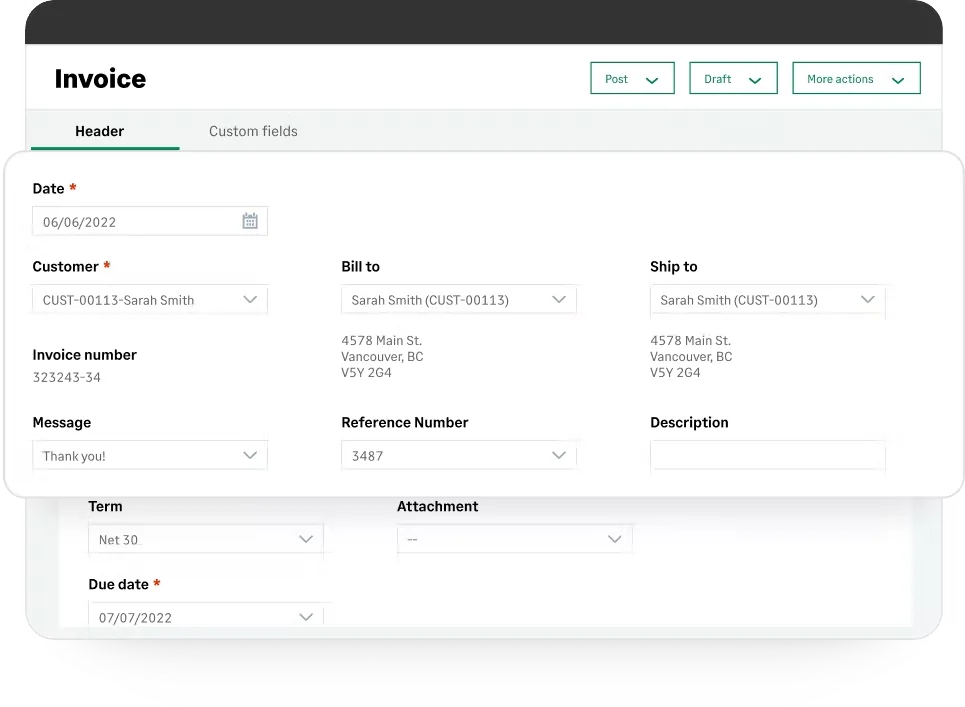
Task: Click the Invoice page heading
Action: click(100, 79)
